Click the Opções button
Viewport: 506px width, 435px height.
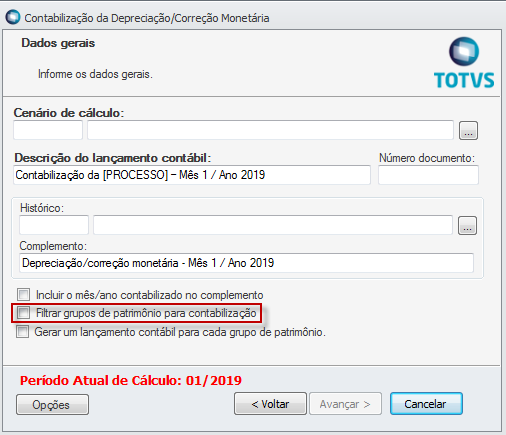pyautogui.click(x=52, y=405)
